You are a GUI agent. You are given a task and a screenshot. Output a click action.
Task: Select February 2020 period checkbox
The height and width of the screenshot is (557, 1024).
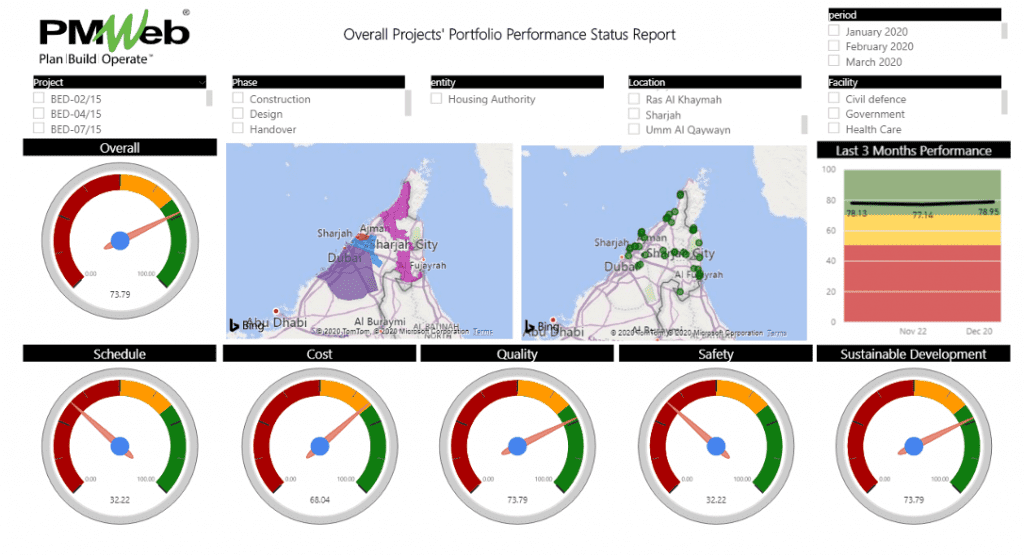click(x=833, y=46)
